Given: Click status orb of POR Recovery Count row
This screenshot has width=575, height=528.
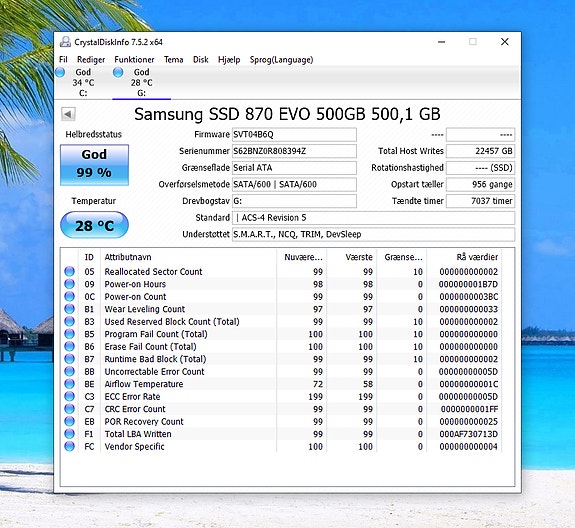Looking at the screenshot, I should [69, 421].
